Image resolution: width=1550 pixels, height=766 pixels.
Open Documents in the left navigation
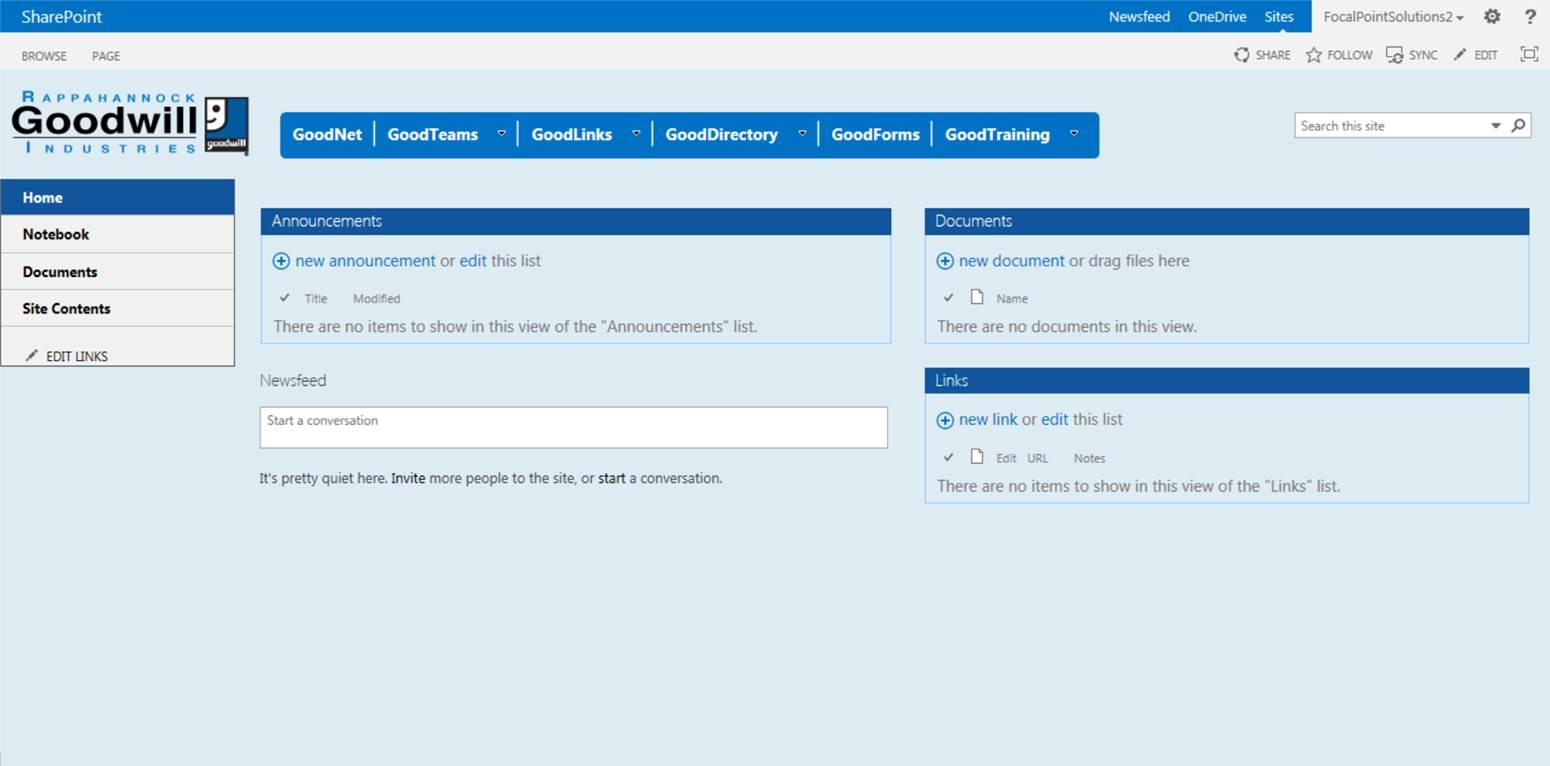(x=118, y=271)
